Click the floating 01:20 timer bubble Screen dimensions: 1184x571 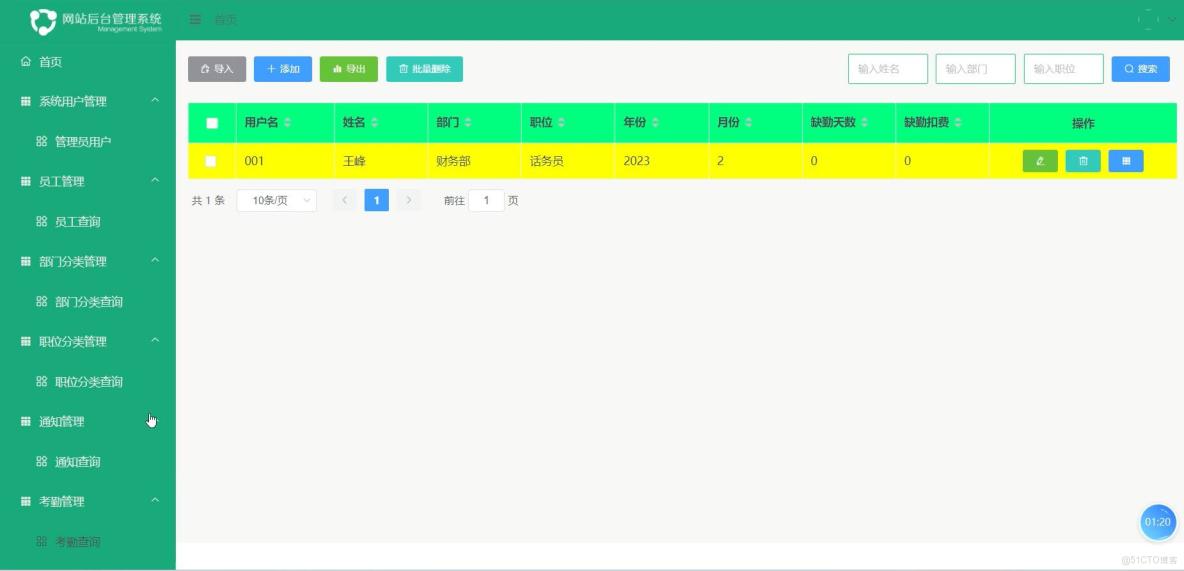tap(1158, 522)
